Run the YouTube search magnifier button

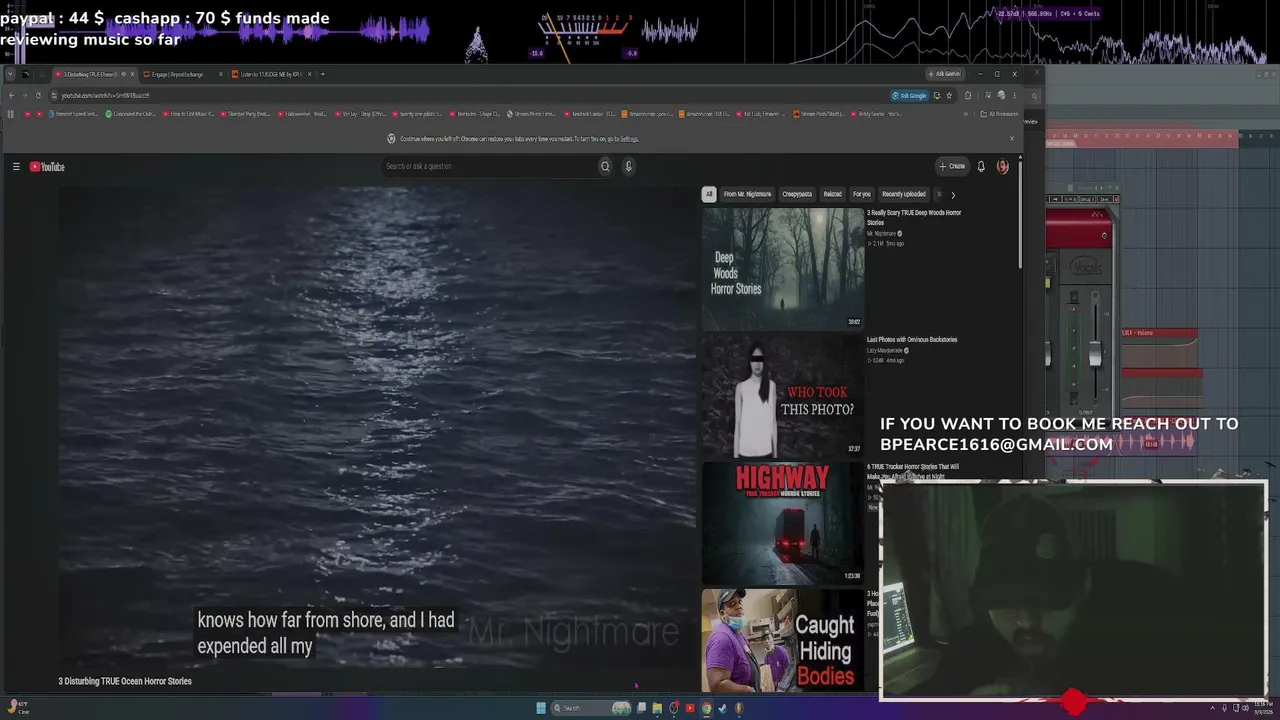pos(605,167)
